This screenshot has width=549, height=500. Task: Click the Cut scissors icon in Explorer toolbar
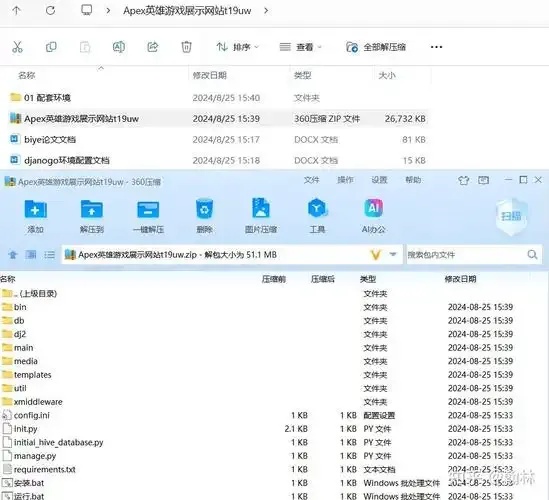point(17,47)
